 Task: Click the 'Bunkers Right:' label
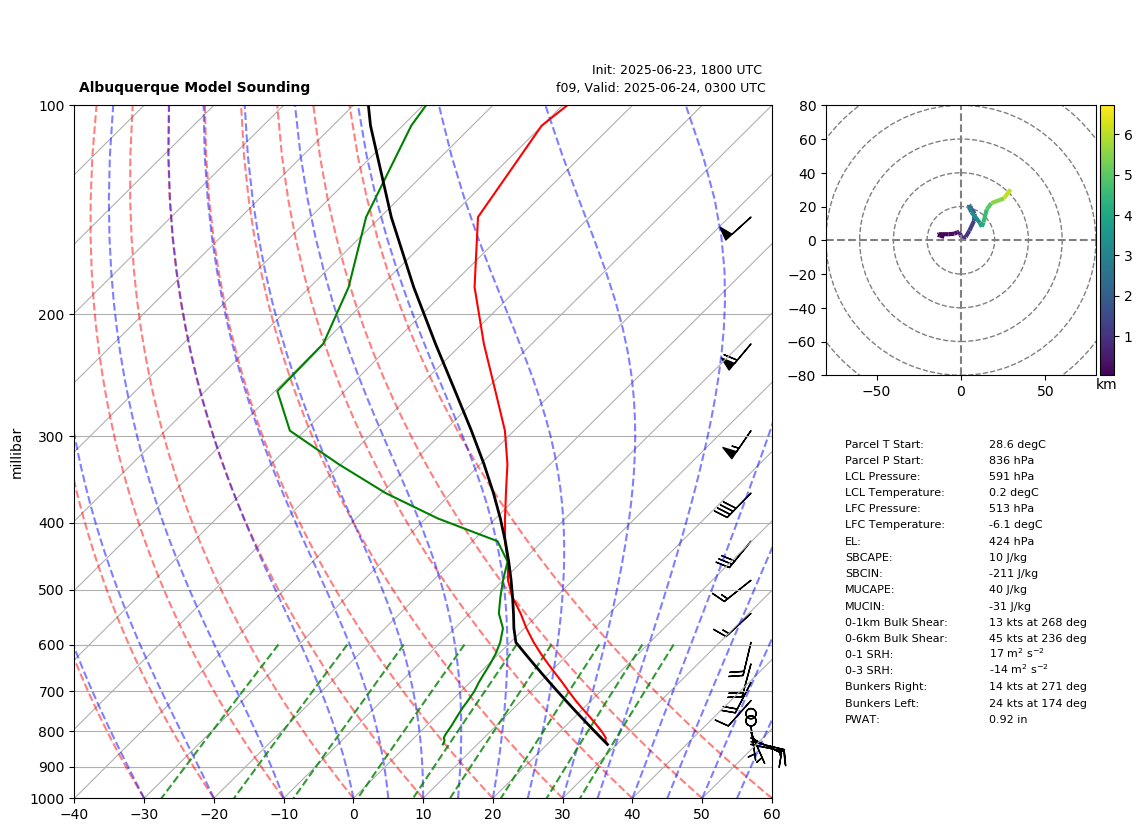[x=886, y=686]
